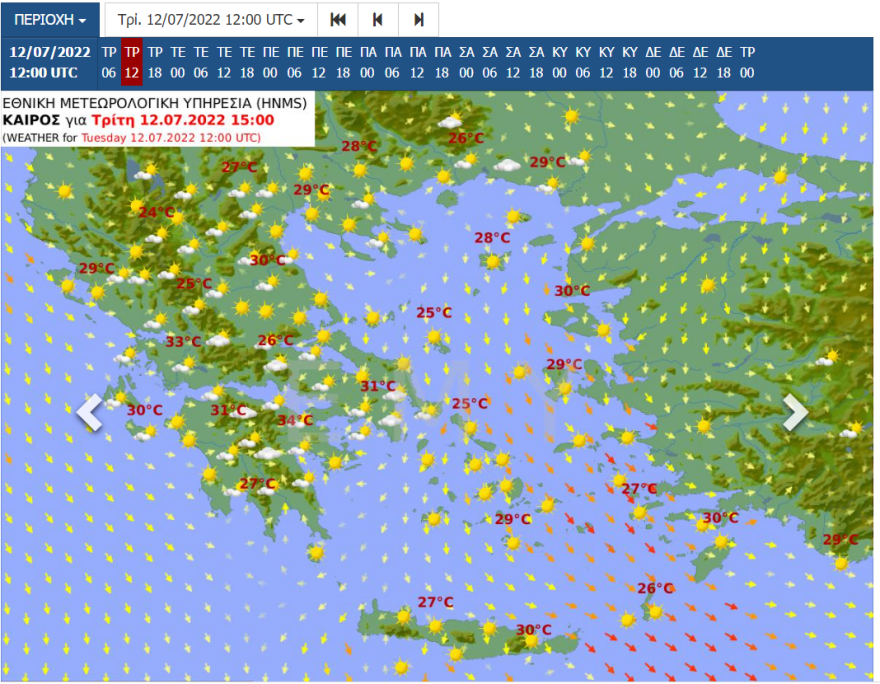Select the ΠΑ 00 forecast time
The image size is (880, 684).
(x=368, y=62)
